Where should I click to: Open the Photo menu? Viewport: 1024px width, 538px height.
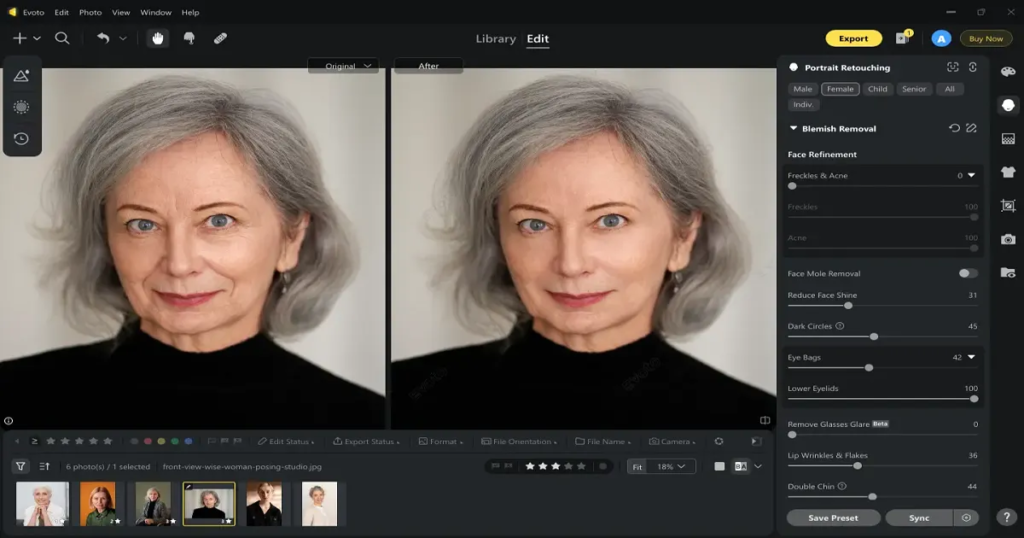[x=90, y=13]
